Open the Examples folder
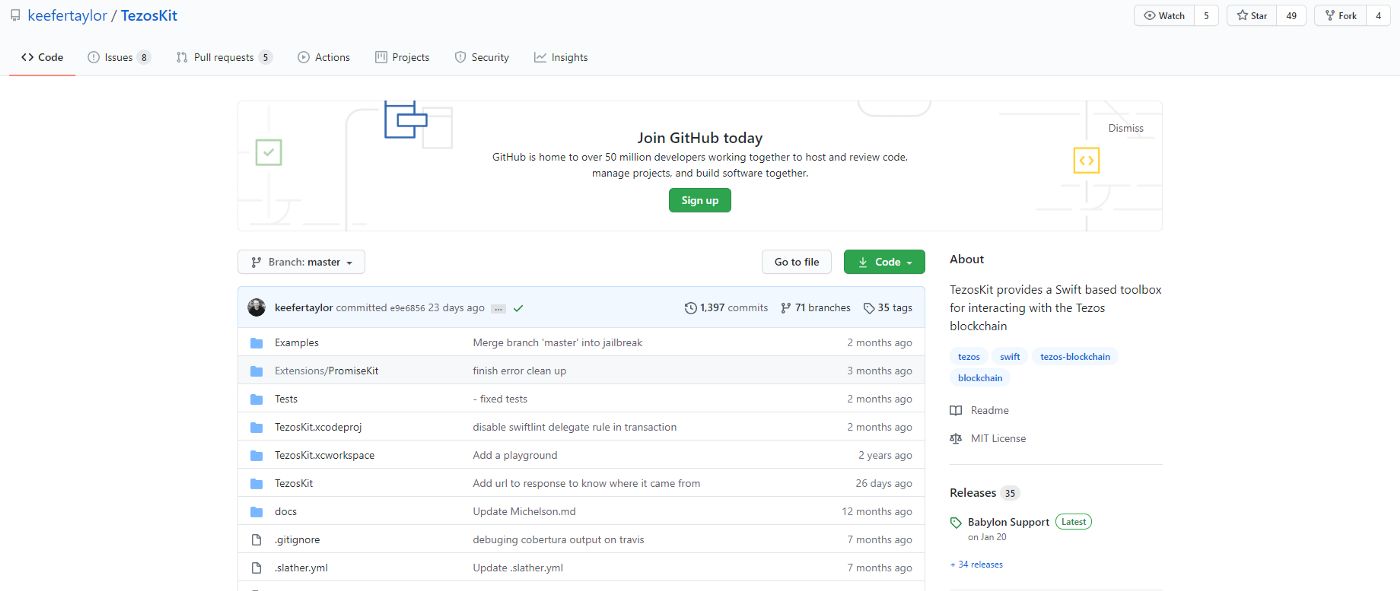 297,343
